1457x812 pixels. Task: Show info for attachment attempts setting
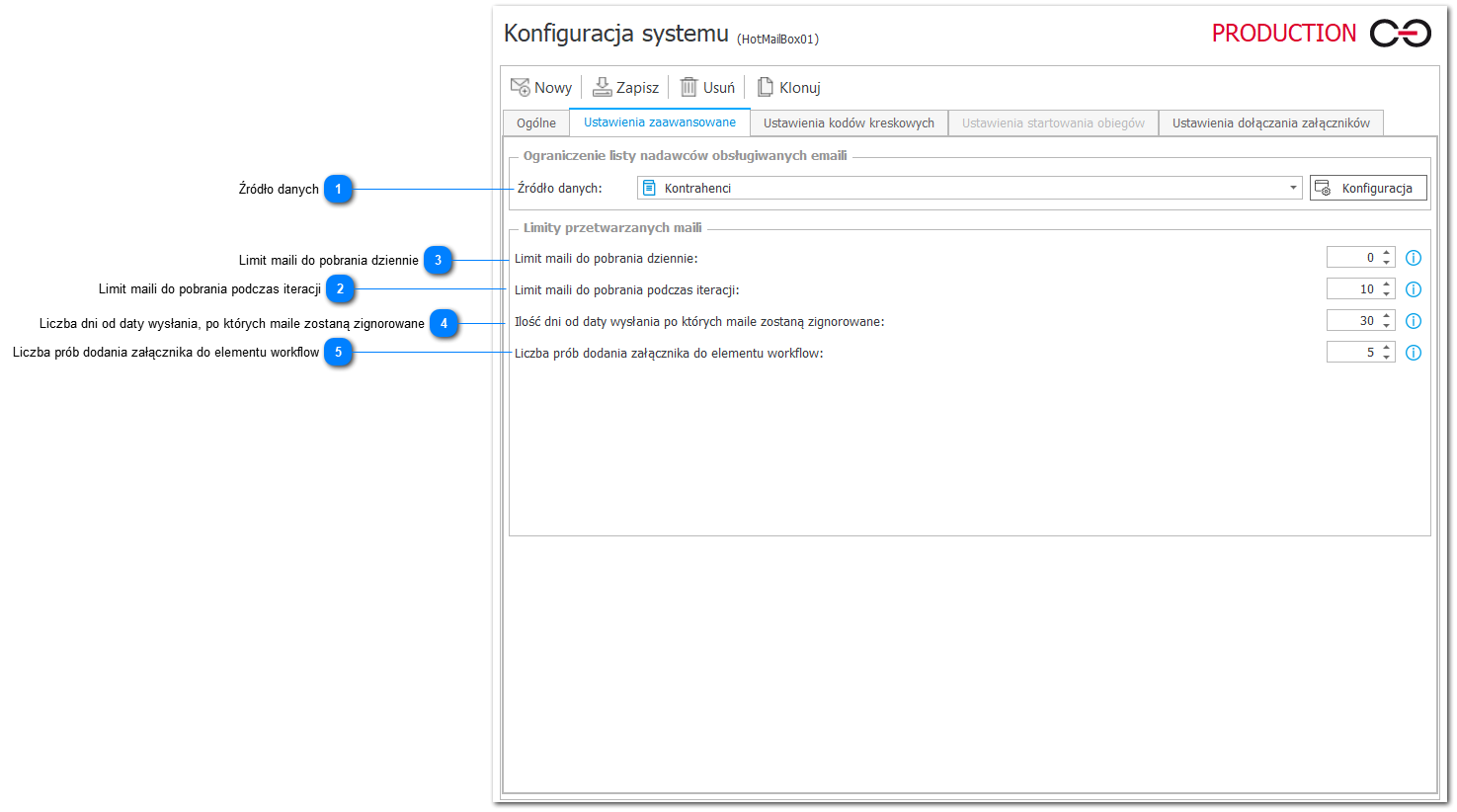point(1414,353)
